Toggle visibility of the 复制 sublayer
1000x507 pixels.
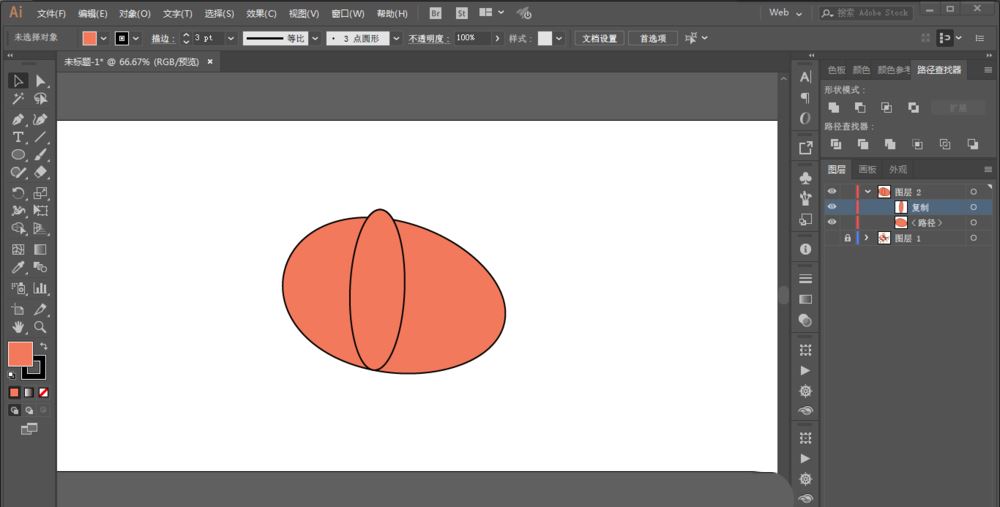tap(832, 207)
